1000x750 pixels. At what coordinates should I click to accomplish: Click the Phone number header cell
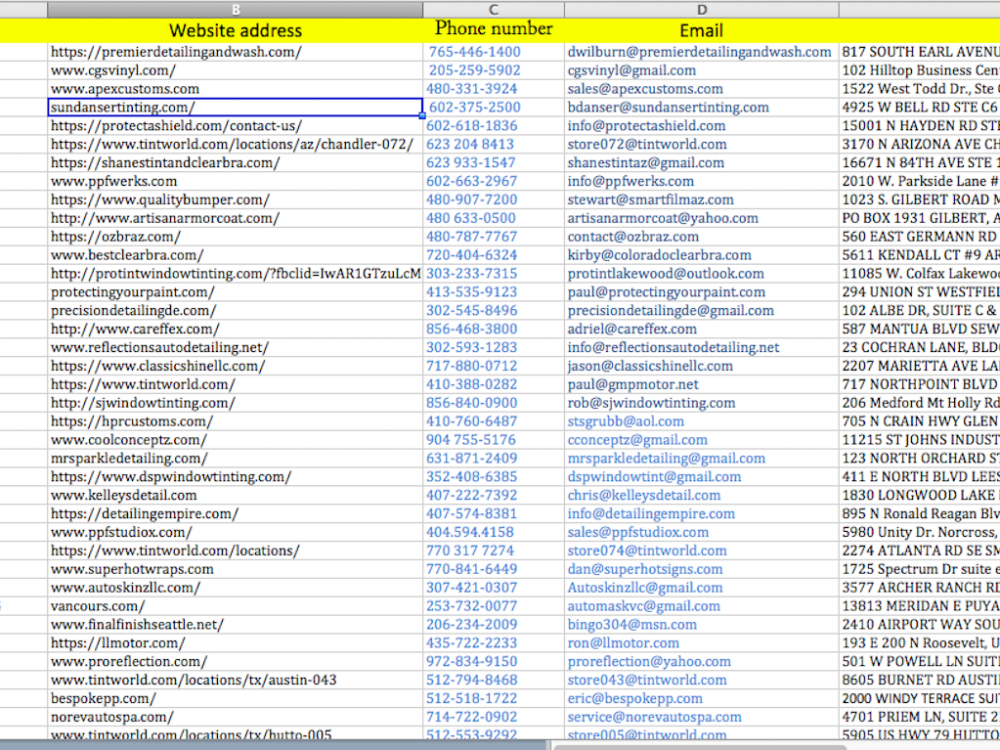coord(493,29)
